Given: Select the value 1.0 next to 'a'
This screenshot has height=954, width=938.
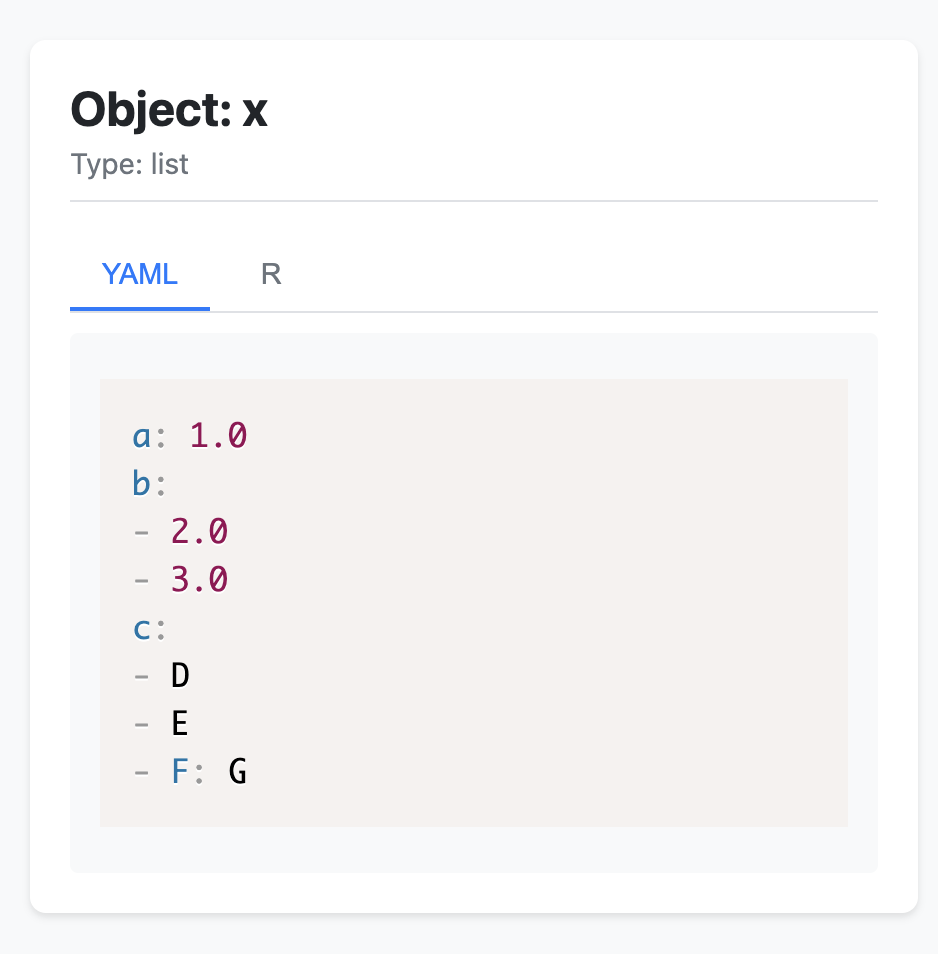Looking at the screenshot, I should coord(217,435).
